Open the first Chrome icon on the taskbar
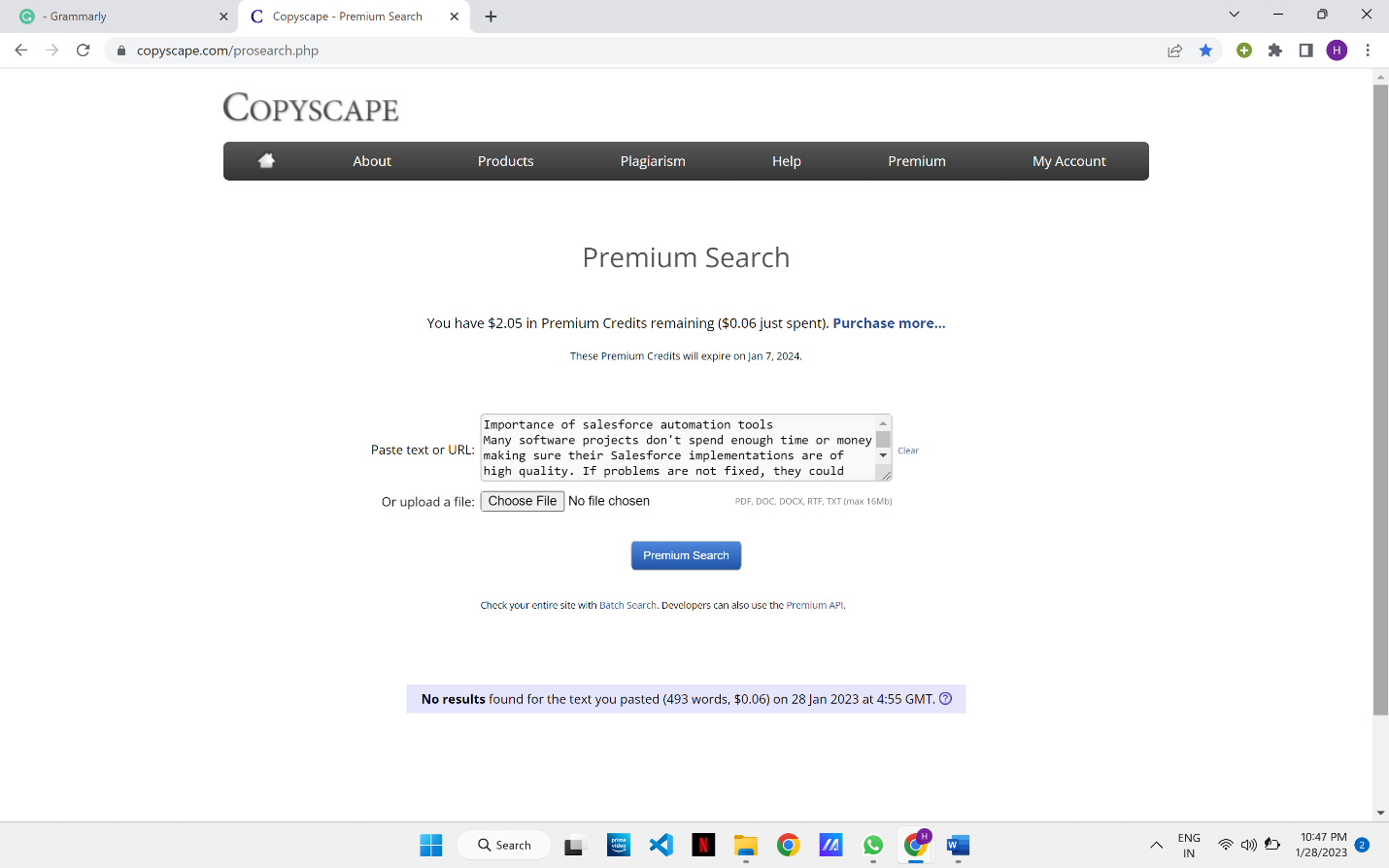The image size is (1389, 868). click(788, 846)
